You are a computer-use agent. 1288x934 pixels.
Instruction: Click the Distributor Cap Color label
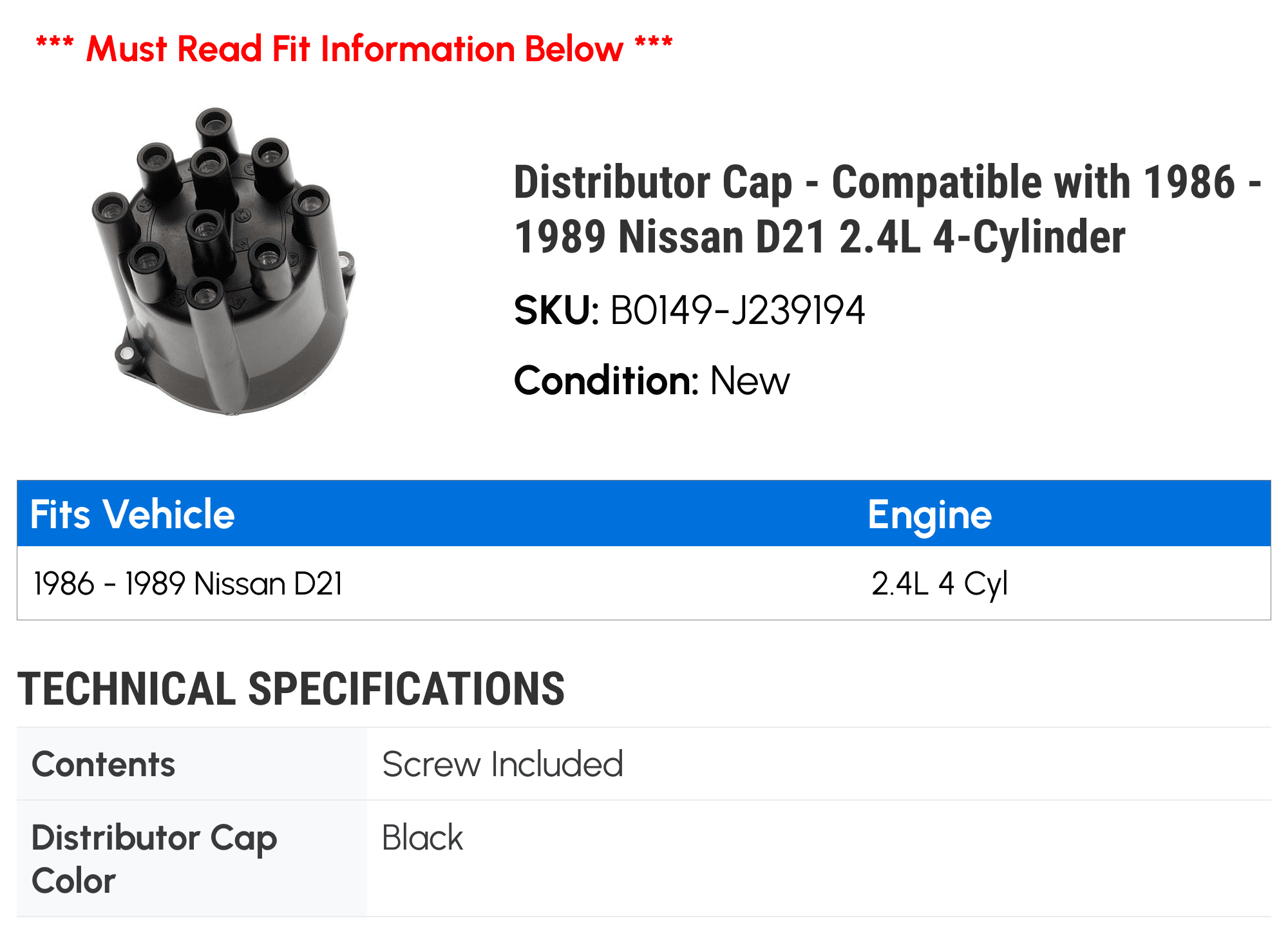[154, 859]
